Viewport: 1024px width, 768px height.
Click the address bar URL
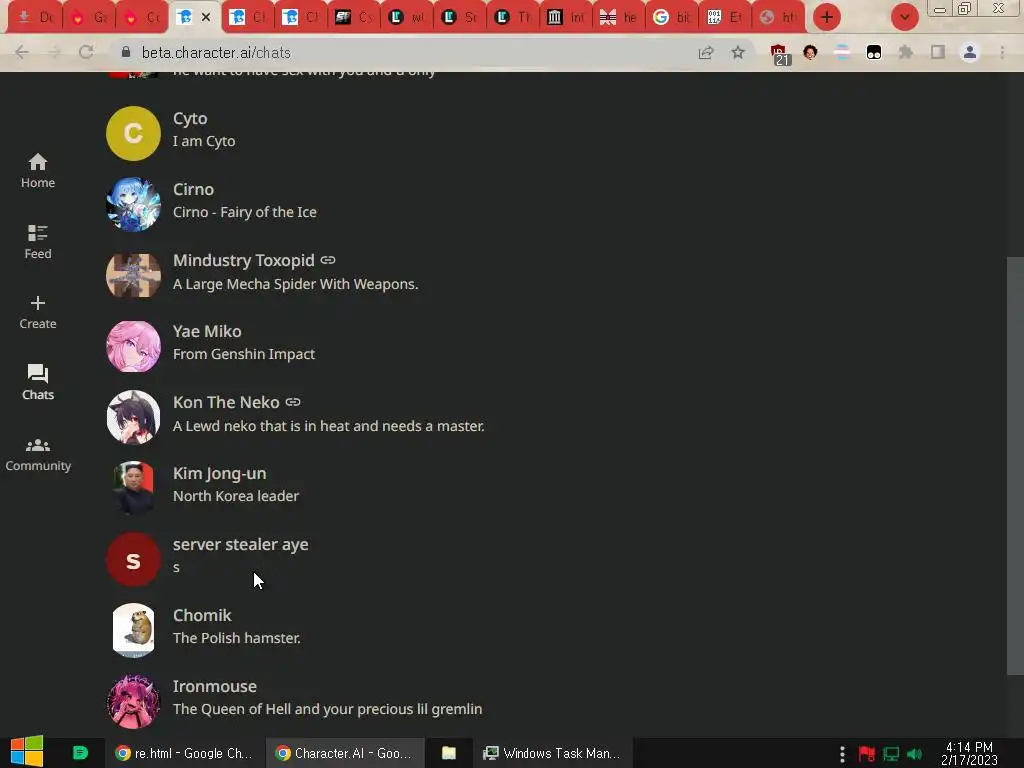(216, 52)
